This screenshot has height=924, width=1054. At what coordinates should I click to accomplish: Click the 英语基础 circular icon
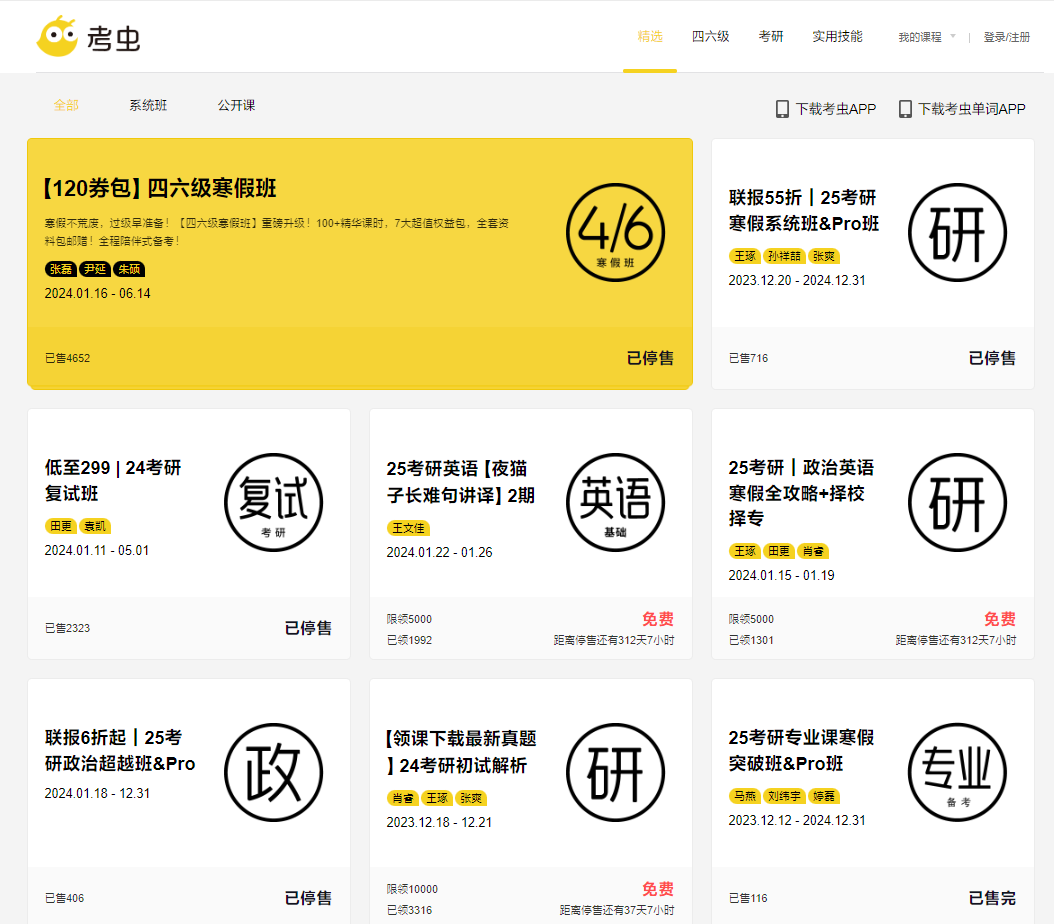click(615, 503)
